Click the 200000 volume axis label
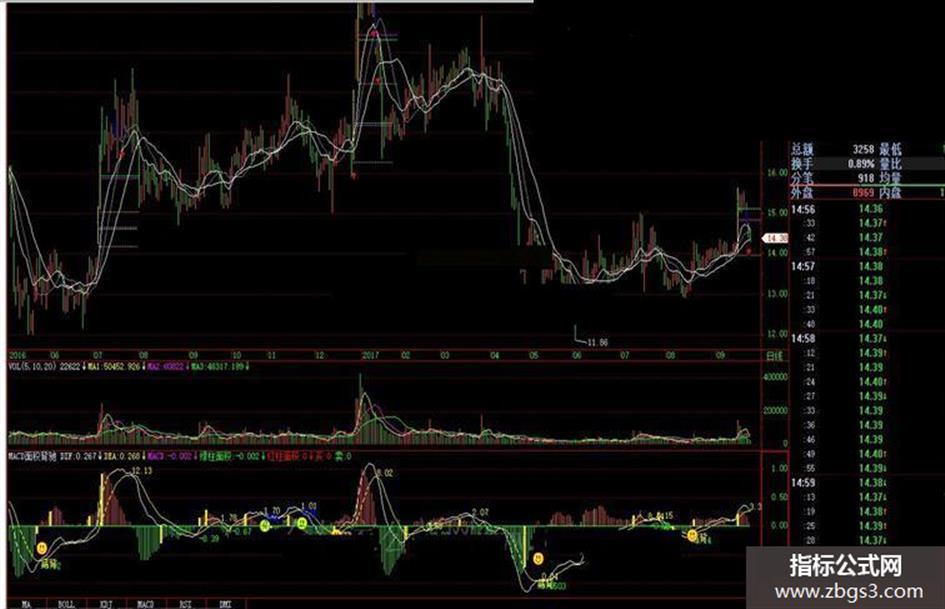The image size is (945, 609). [776, 411]
